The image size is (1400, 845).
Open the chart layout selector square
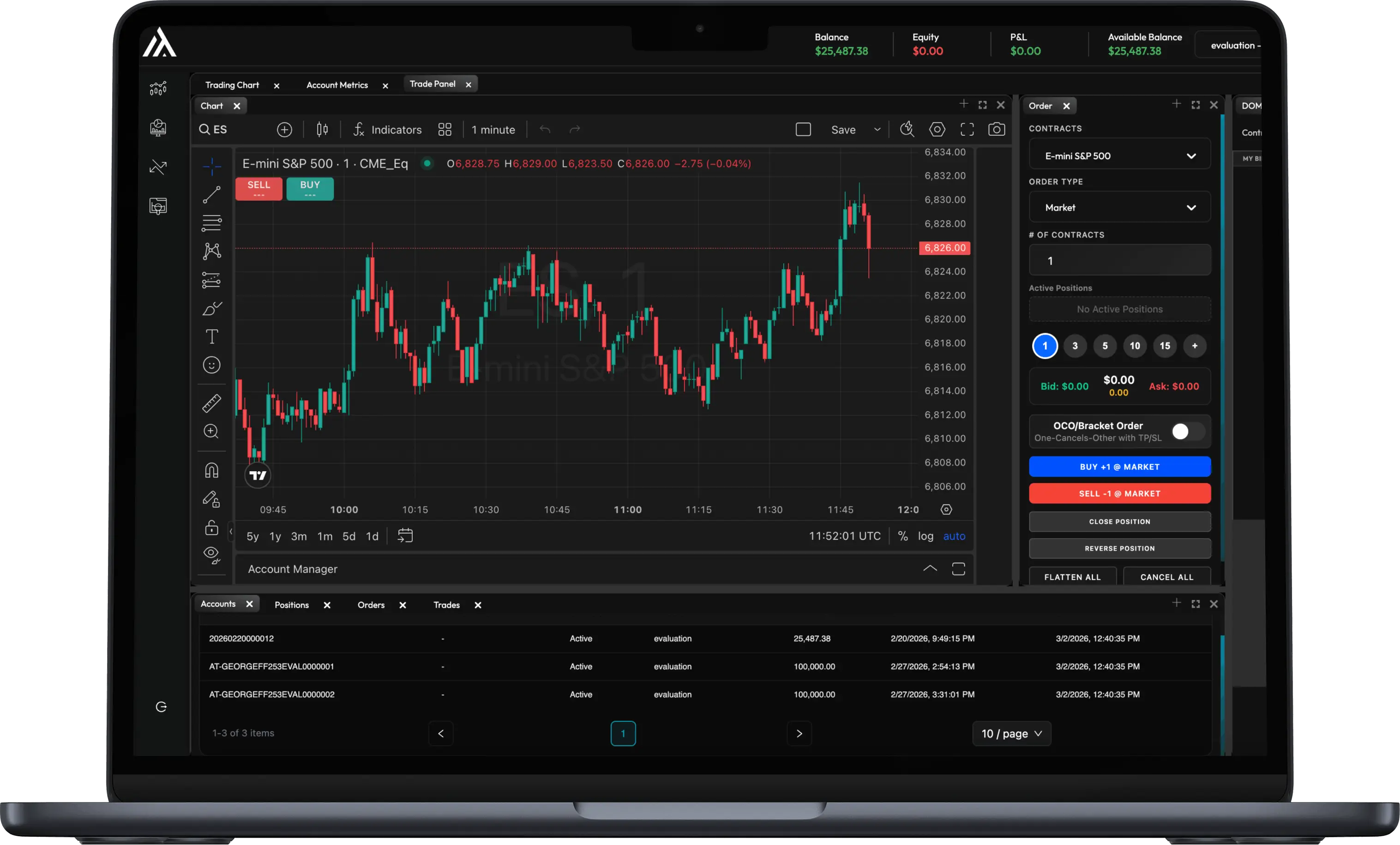804,130
